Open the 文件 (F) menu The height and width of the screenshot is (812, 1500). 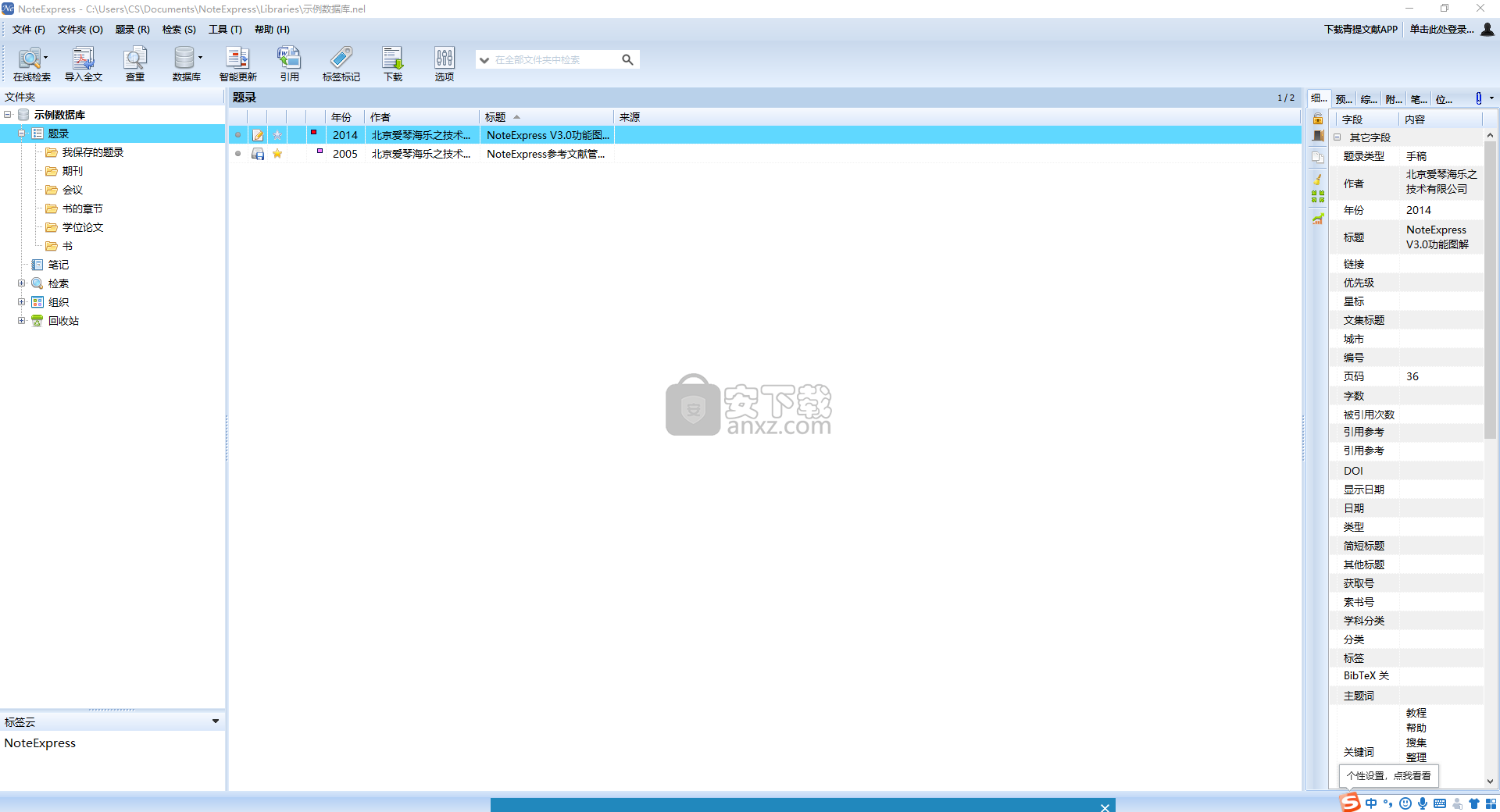point(29,30)
